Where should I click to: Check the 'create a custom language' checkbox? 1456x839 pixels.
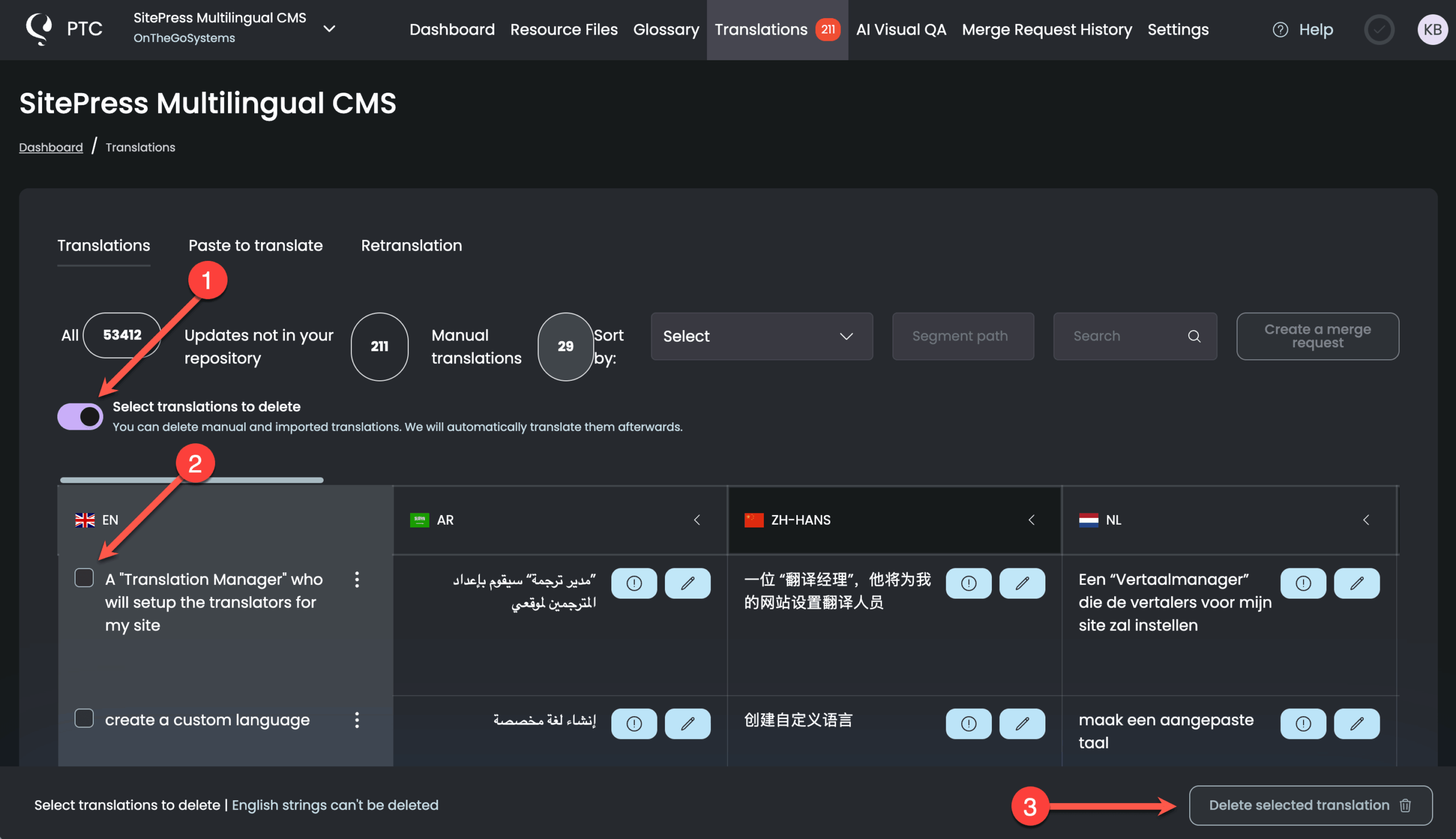click(84, 718)
